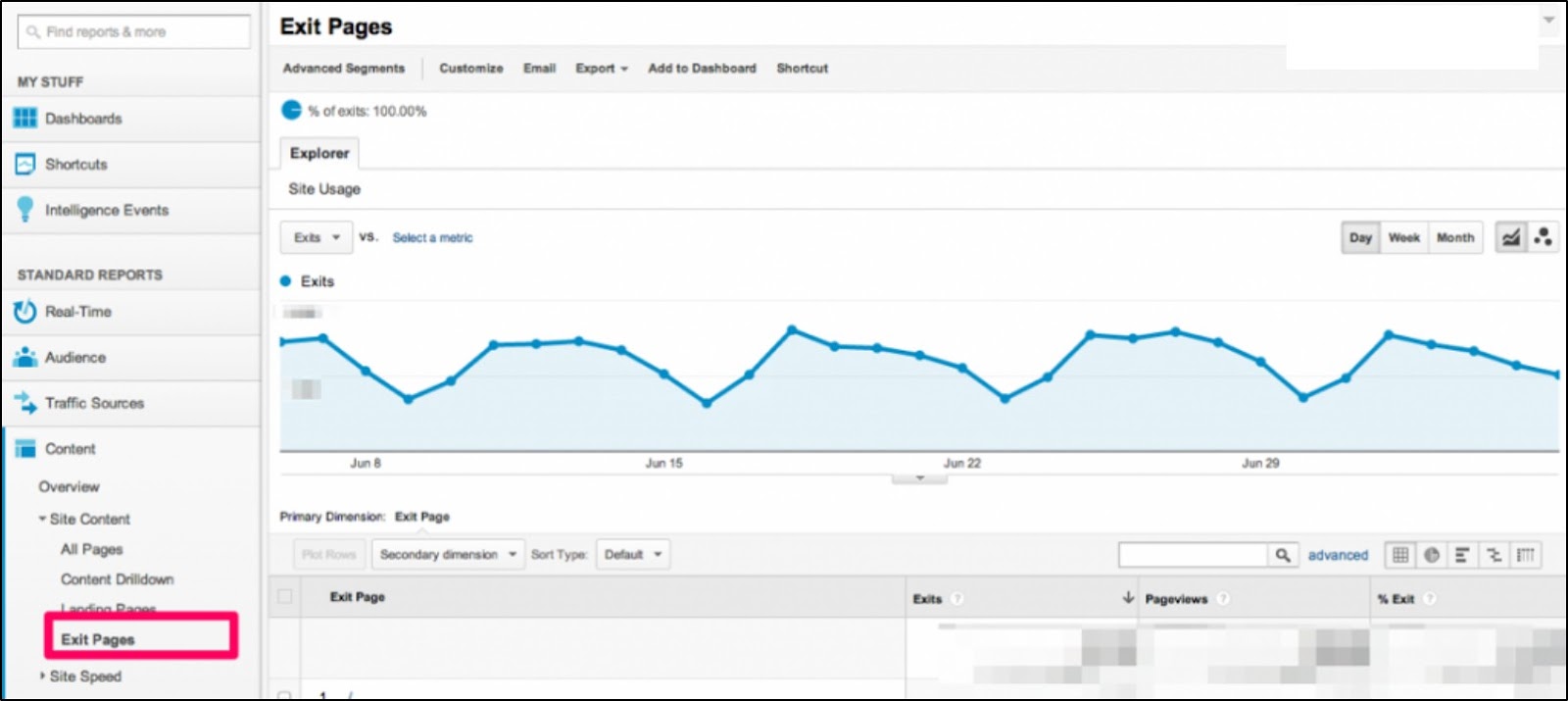Open the Sort Type Default dropdown
Image resolution: width=1568 pixels, height=701 pixels.
coord(633,555)
